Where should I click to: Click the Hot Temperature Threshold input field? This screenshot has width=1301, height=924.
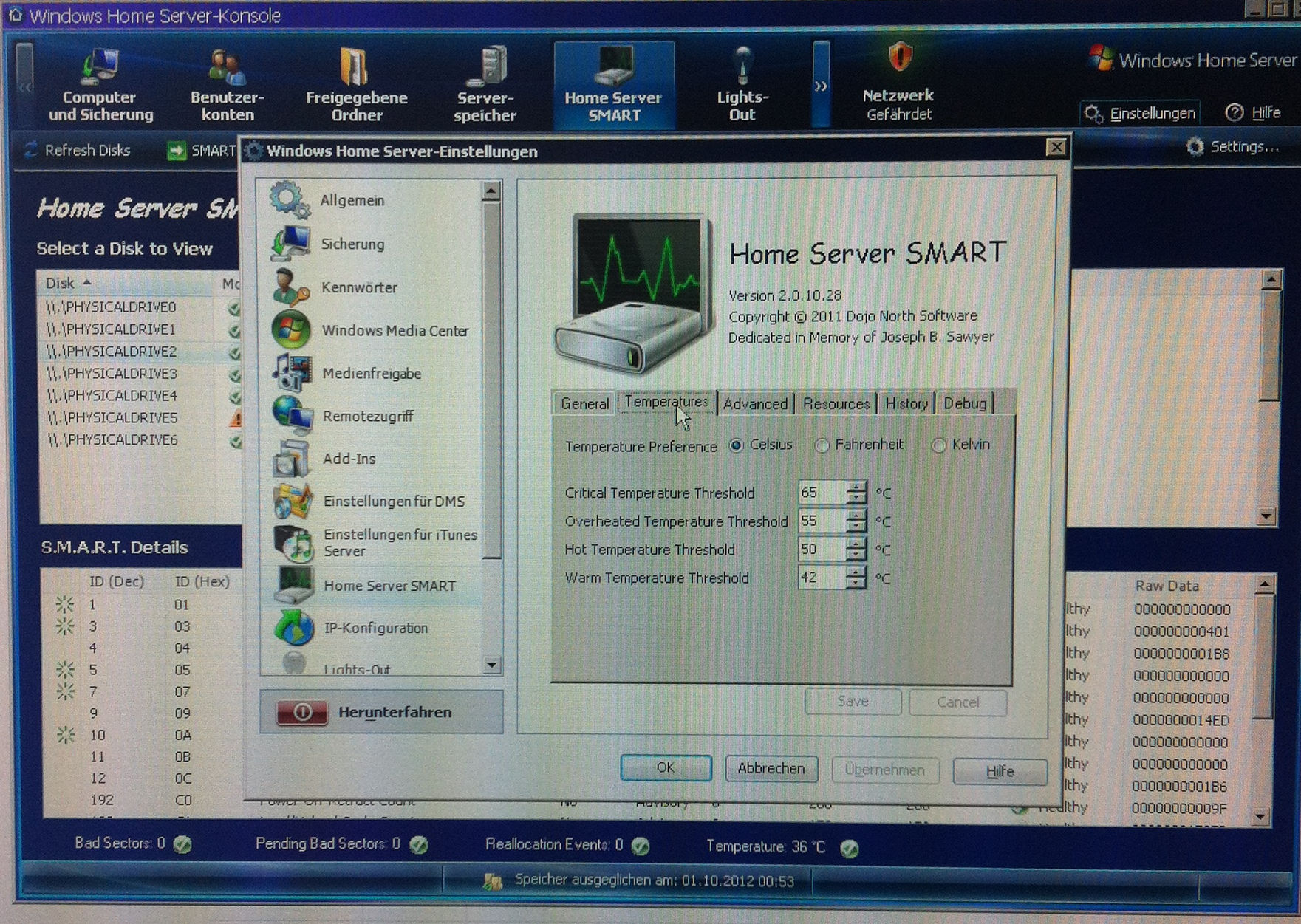pos(821,550)
